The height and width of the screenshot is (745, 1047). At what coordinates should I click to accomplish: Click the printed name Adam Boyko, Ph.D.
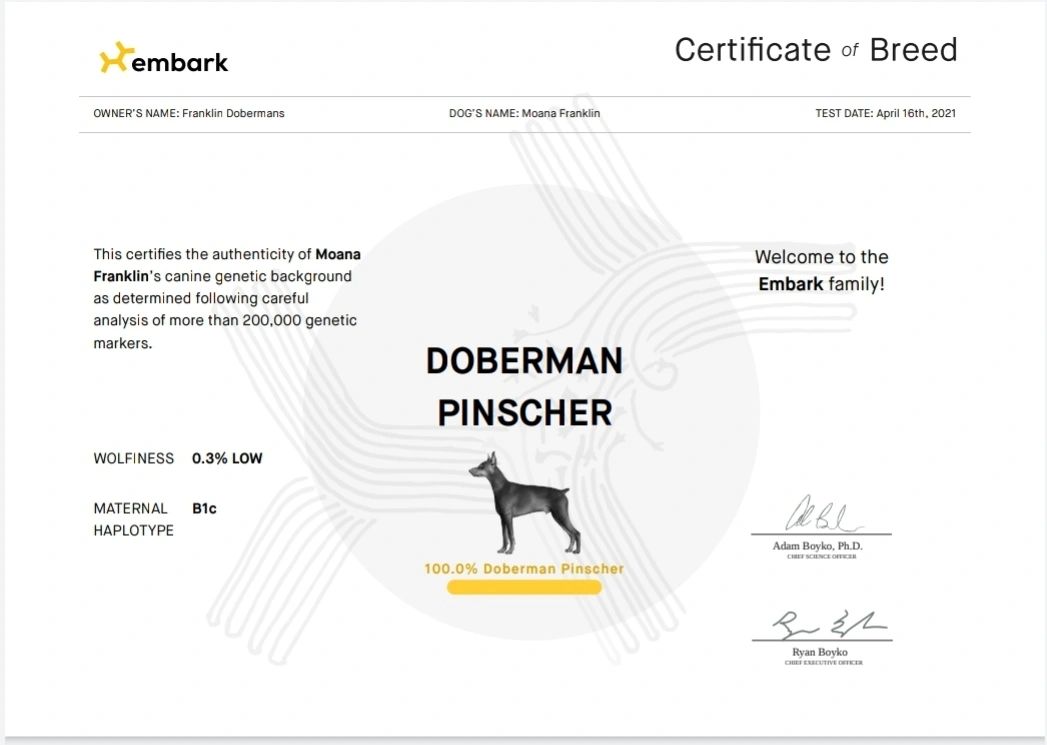(x=817, y=546)
